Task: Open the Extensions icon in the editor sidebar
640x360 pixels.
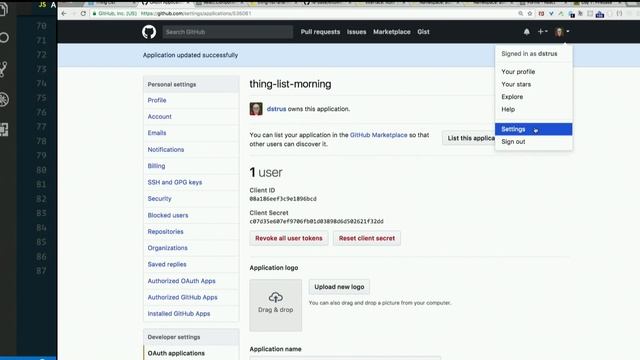Action: point(4,129)
